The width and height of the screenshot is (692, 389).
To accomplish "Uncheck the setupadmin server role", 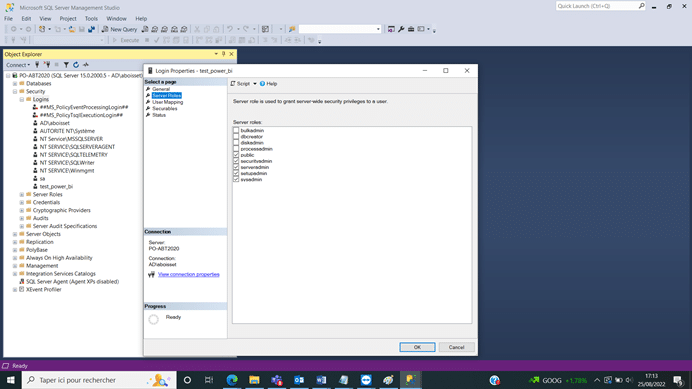I will 236,173.
